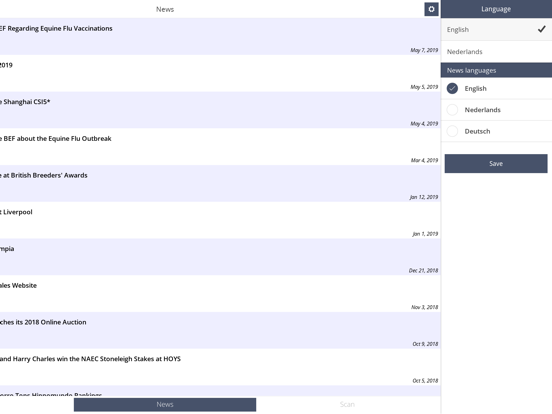552x414 pixels.
Task: Enable Deutsch news language
Action: point(496,131)
